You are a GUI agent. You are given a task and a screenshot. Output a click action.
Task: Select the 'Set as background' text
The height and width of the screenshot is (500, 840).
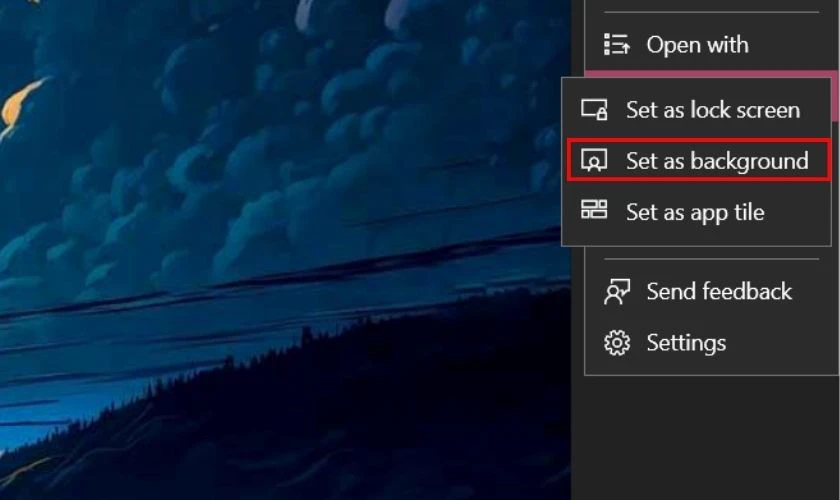(716, 161)
